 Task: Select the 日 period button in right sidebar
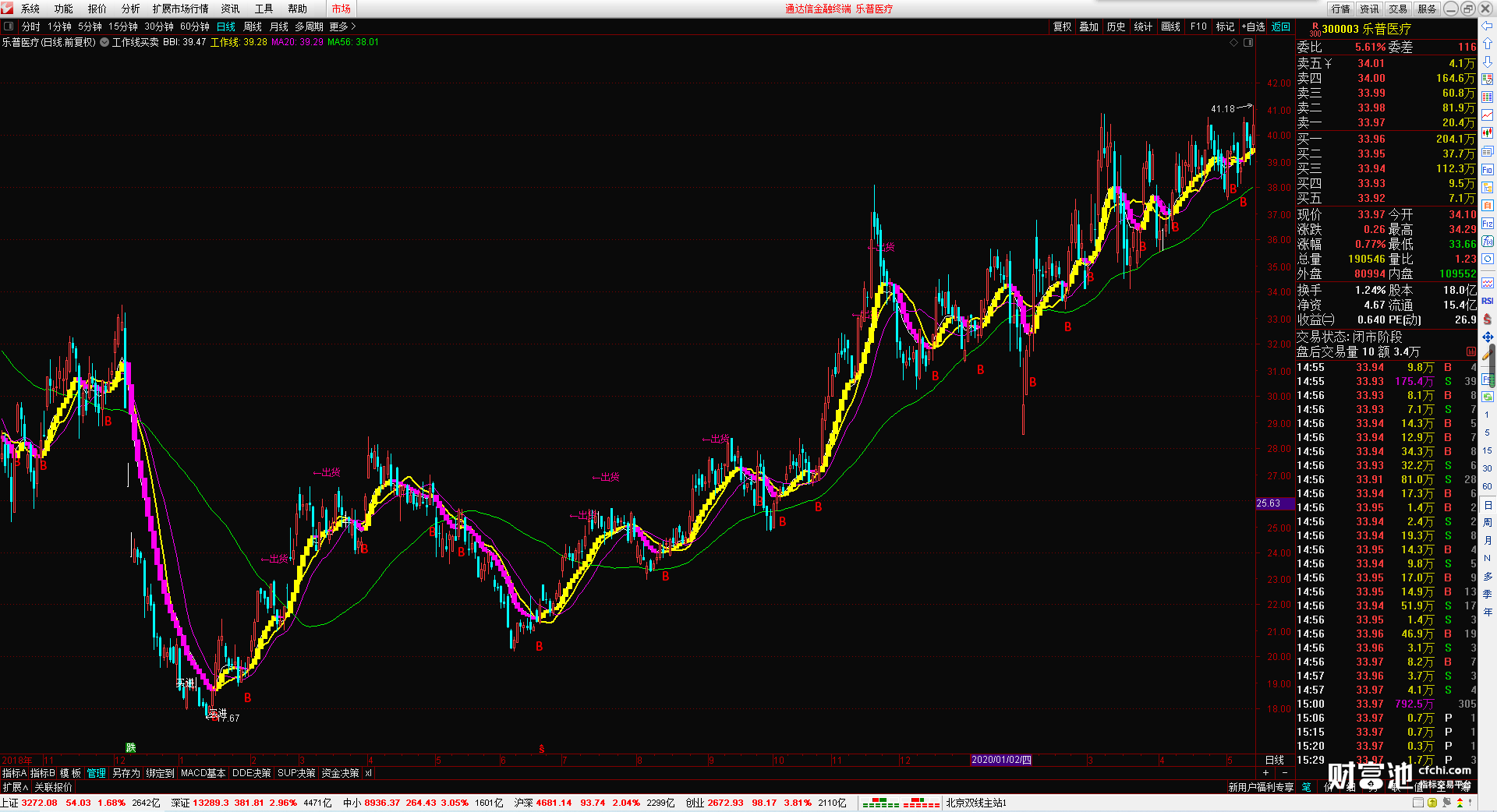(x=1488, y=505)
